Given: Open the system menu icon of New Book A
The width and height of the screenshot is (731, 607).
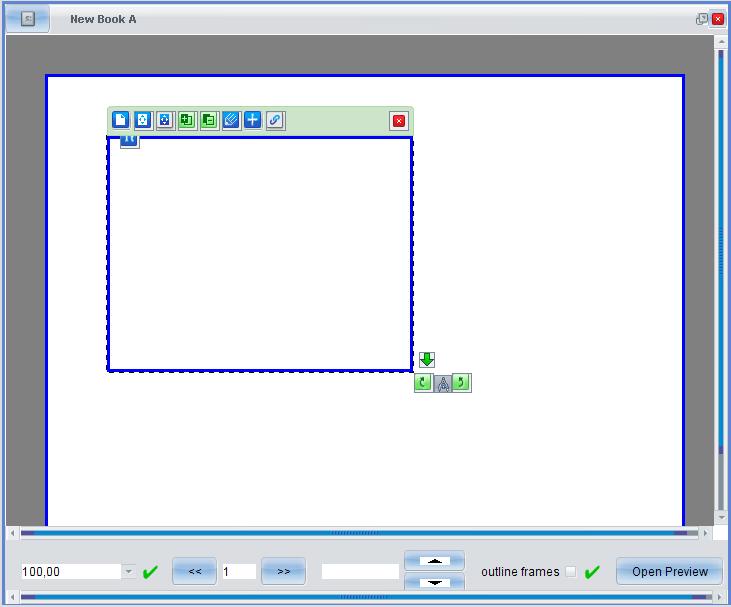Looking at the screenshot, I should 28,19.
